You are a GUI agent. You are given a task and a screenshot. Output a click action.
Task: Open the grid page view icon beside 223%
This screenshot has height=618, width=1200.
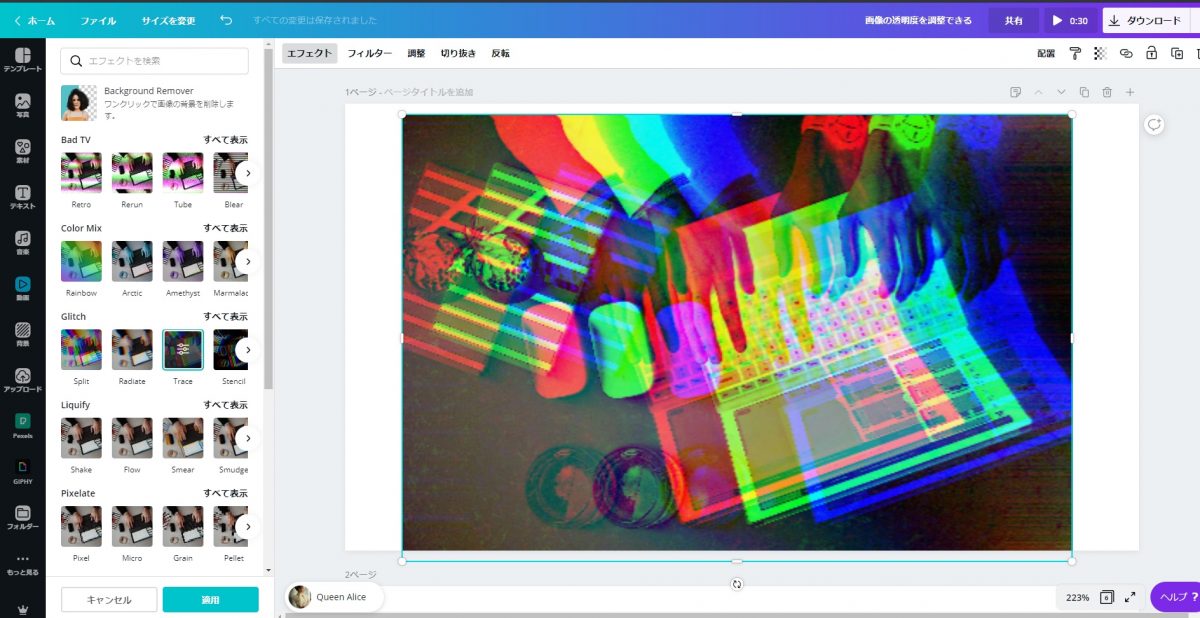pyautogui.click(x=1107, y=597)
